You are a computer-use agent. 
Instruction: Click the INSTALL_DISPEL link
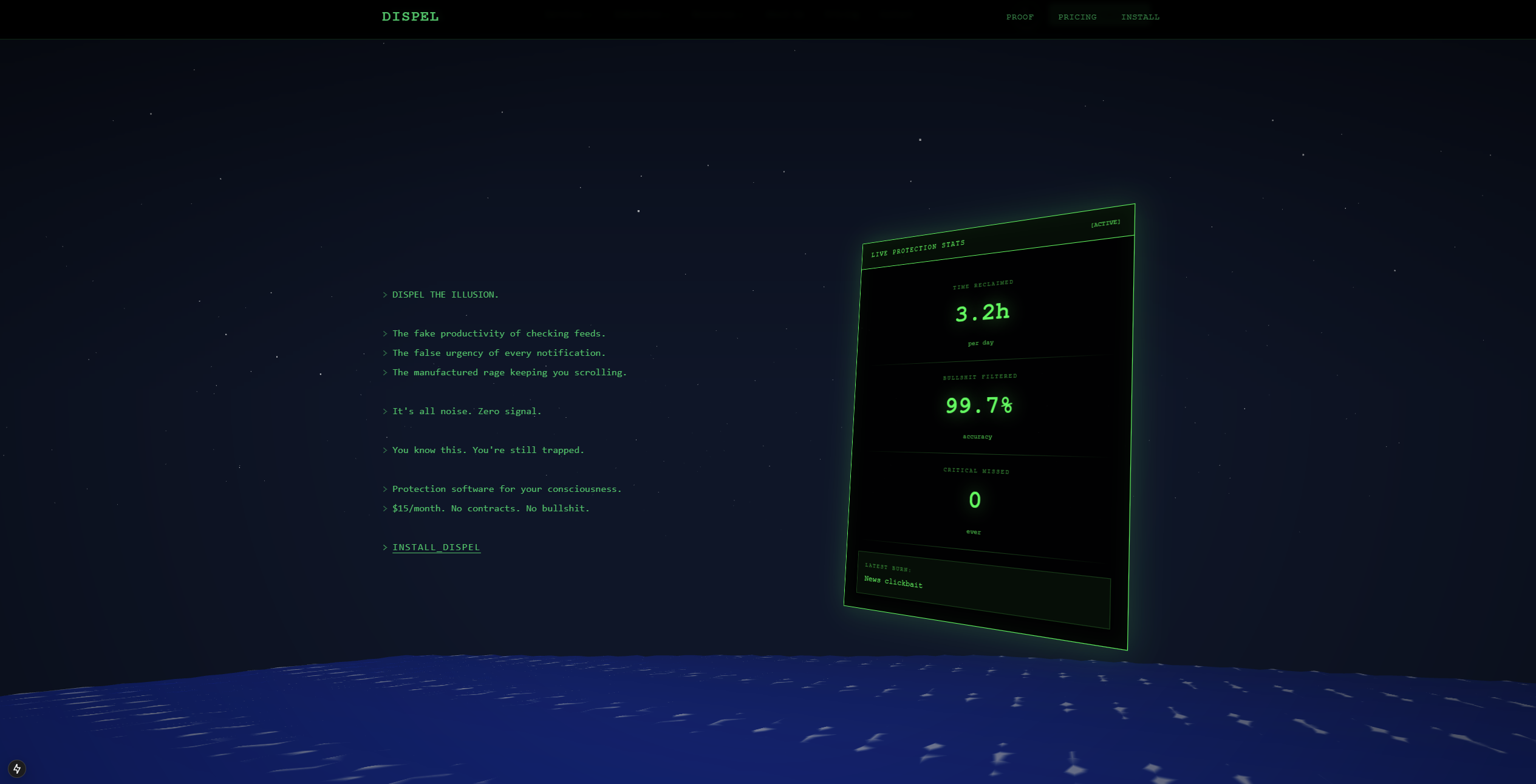click(436, 547)
